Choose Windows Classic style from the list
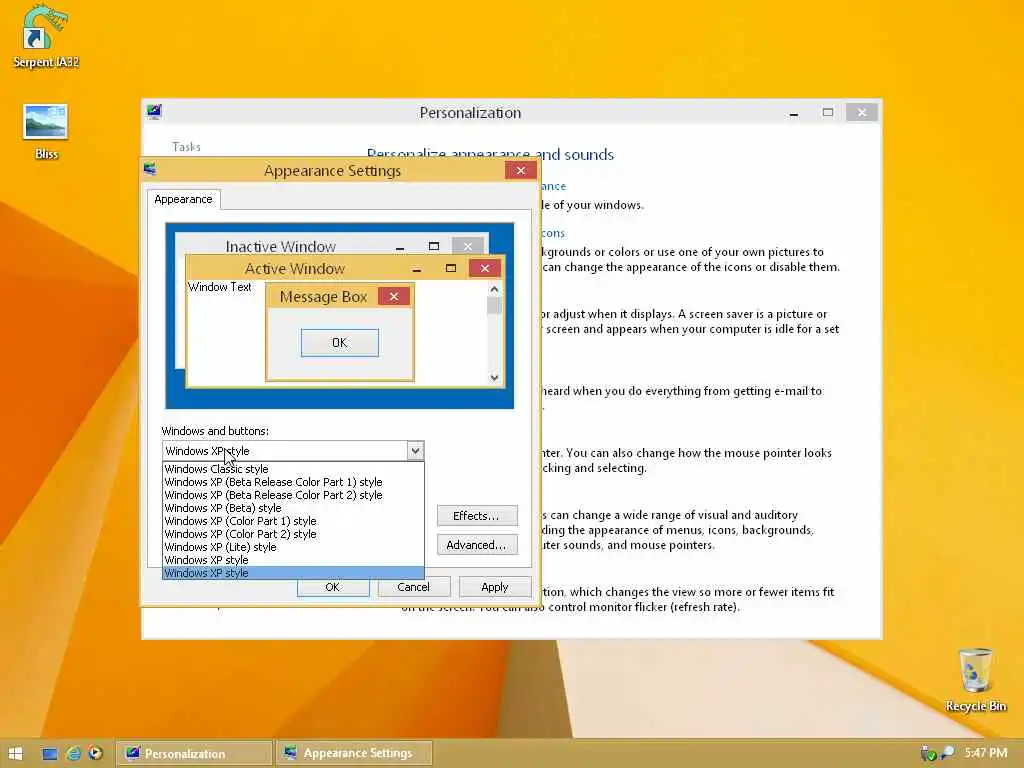This screenshot has width=1024, height=768. [293, 469]
